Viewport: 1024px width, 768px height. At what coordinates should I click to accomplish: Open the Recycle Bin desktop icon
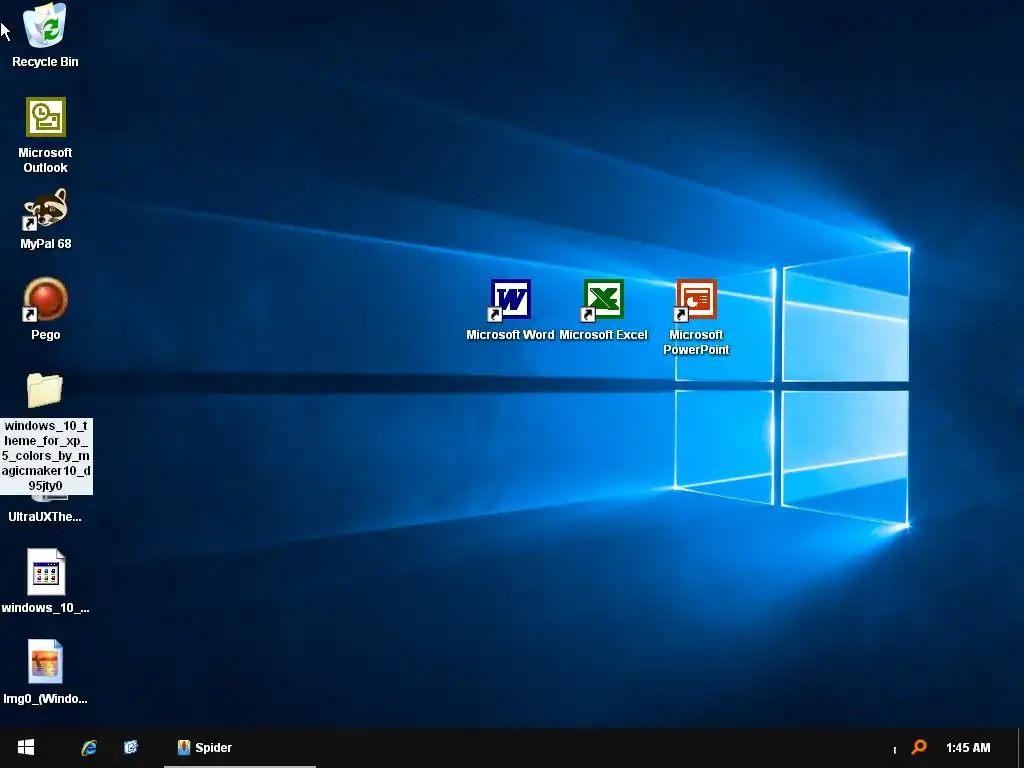pyautogui.click(x=45, y=26)
